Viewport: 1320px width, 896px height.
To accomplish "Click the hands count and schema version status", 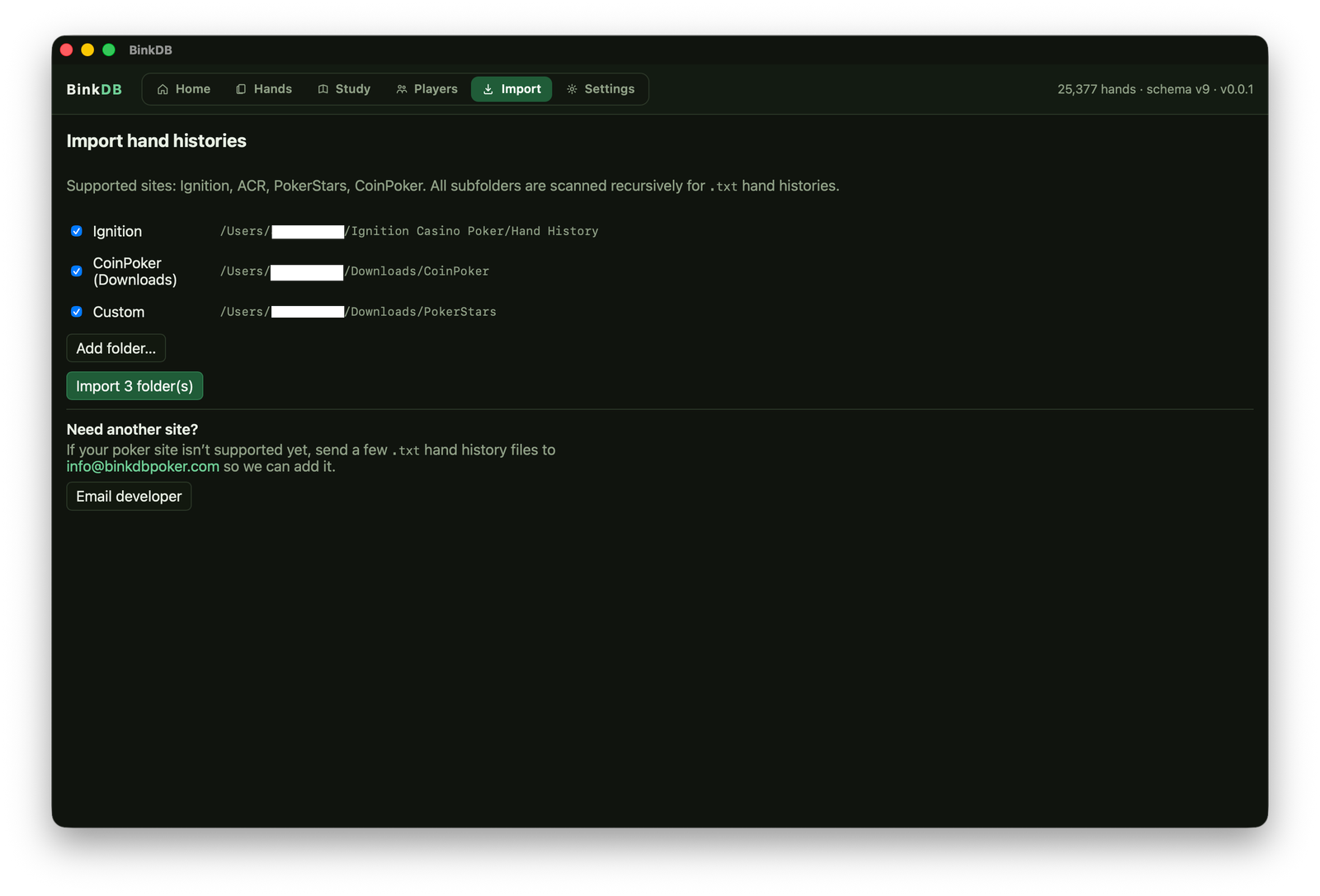I will click(1155, 89).
